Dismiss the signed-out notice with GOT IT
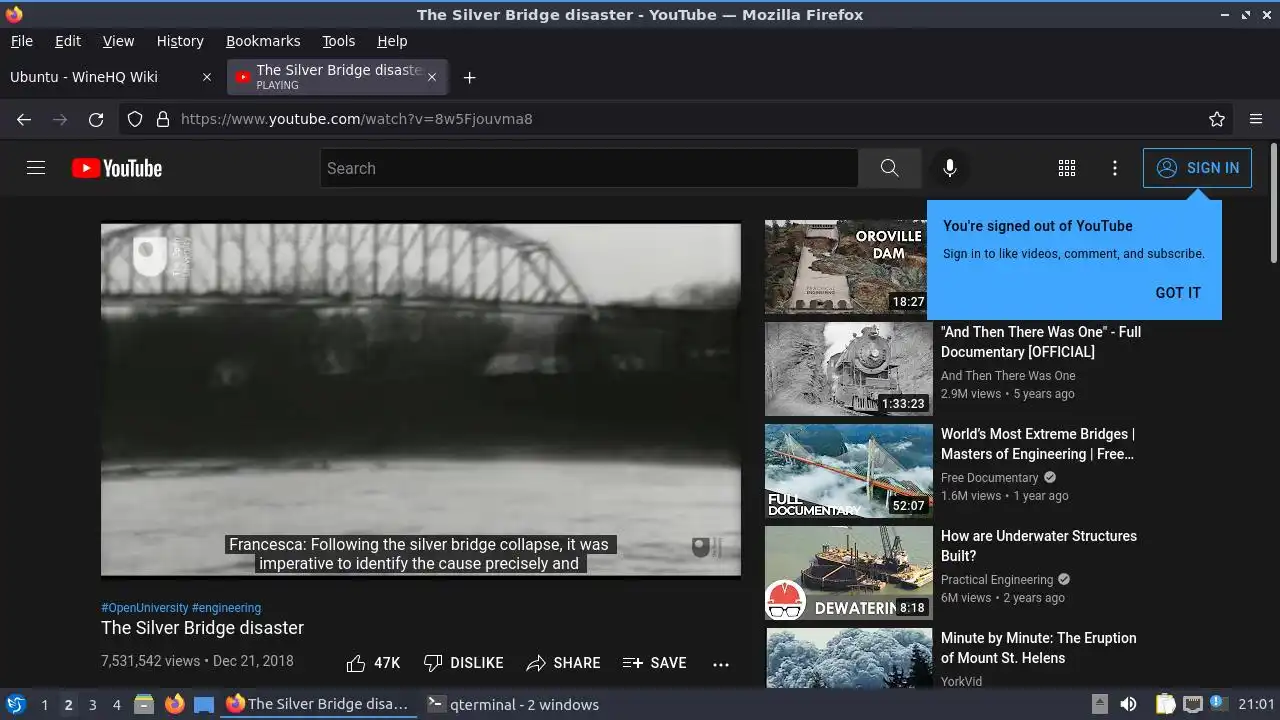The height and width of the screenshot is (720, 1280). pyautogui.click(x=1178, y=293)
